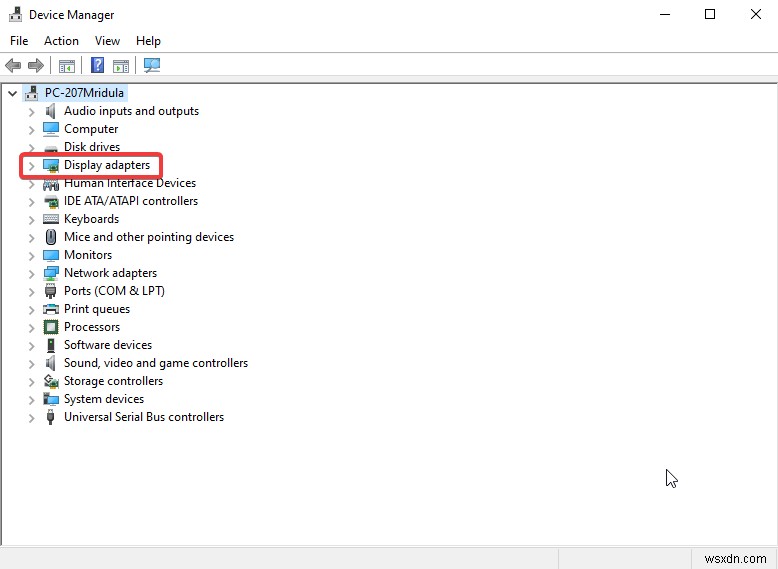Click the Network adapters icon

point(51,273)
